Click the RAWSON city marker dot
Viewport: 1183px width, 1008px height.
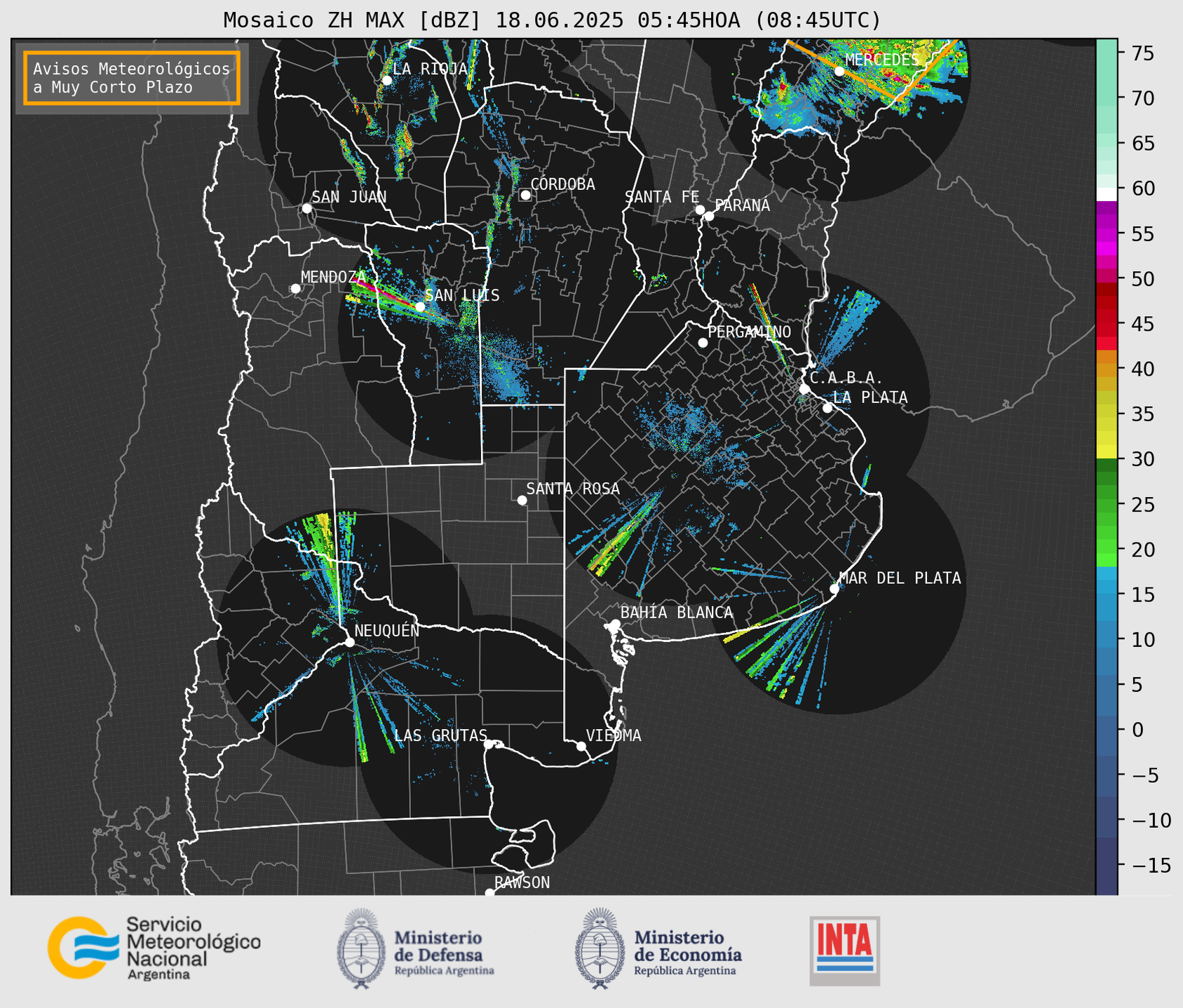[x=489, y=893]
